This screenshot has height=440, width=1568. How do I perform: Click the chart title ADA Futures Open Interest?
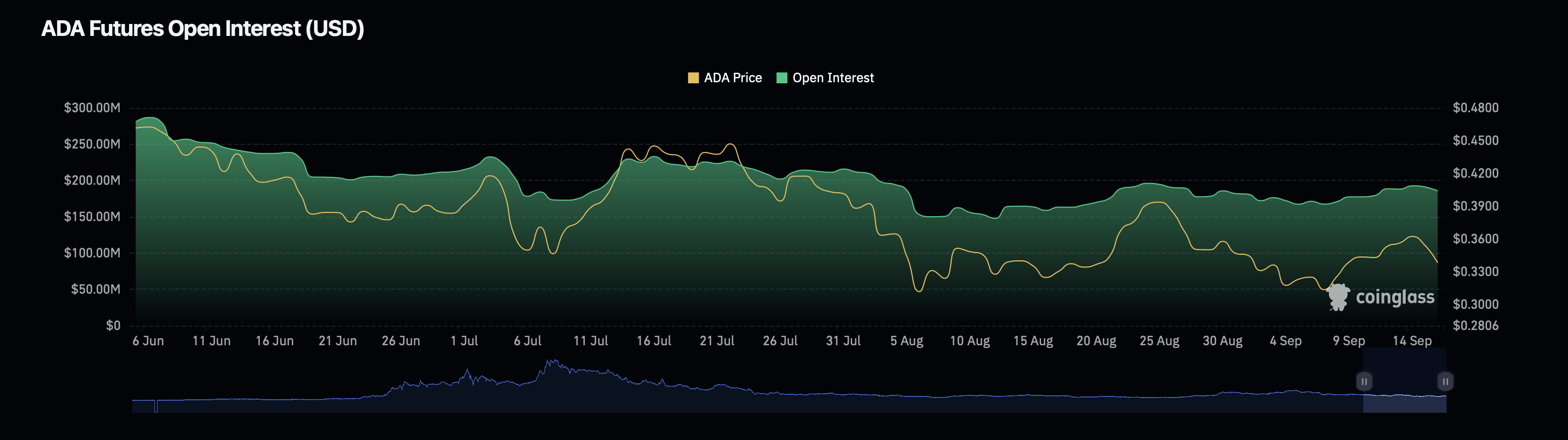coord(203,29)
